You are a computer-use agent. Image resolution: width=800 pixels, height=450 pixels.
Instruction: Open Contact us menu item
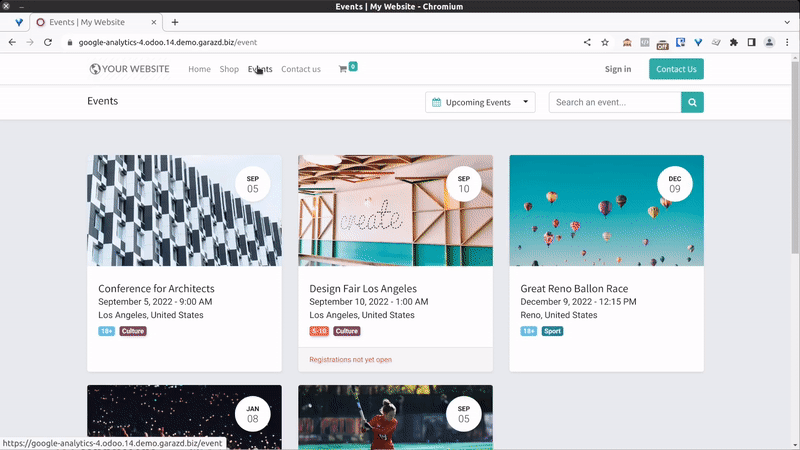point(301,69)
